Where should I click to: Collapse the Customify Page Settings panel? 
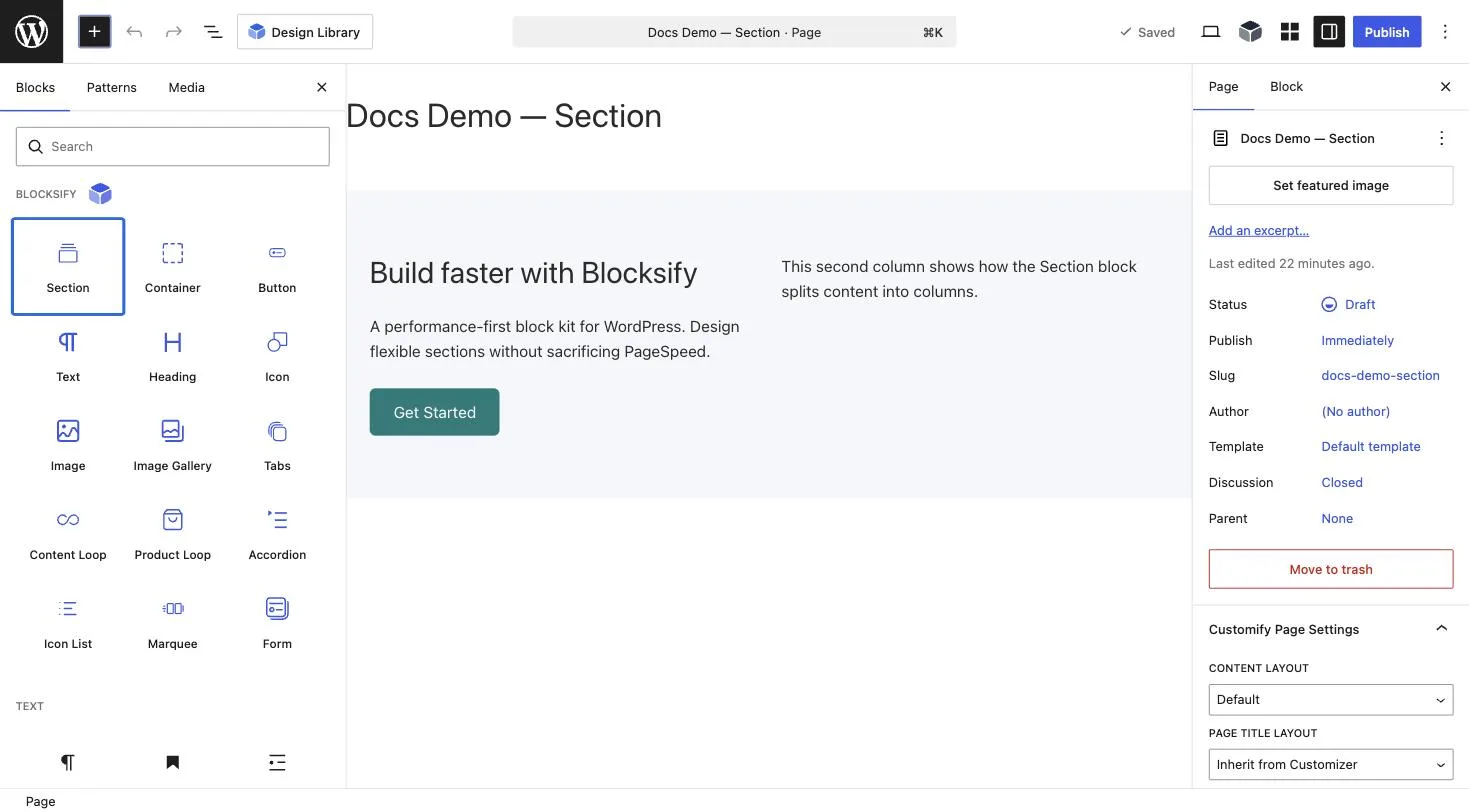(1330, 629)
